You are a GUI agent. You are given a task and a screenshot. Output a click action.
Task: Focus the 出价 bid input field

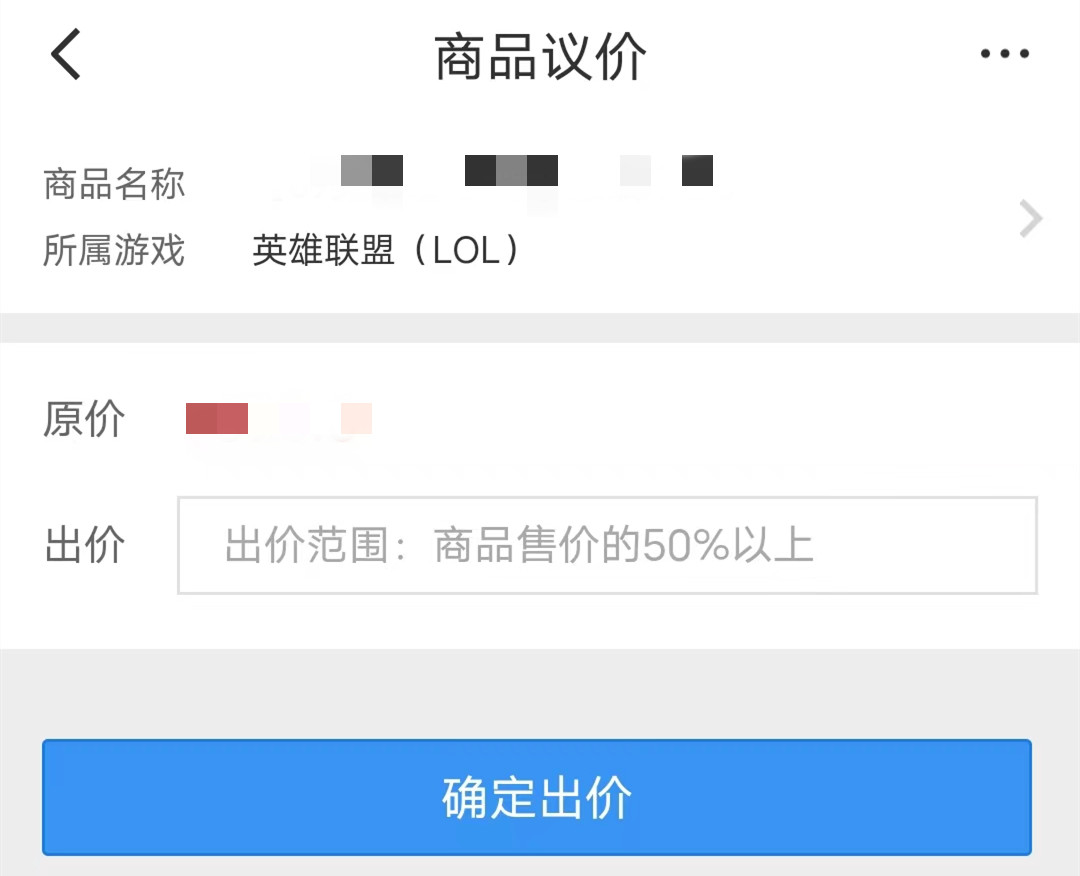coord(606,546)
